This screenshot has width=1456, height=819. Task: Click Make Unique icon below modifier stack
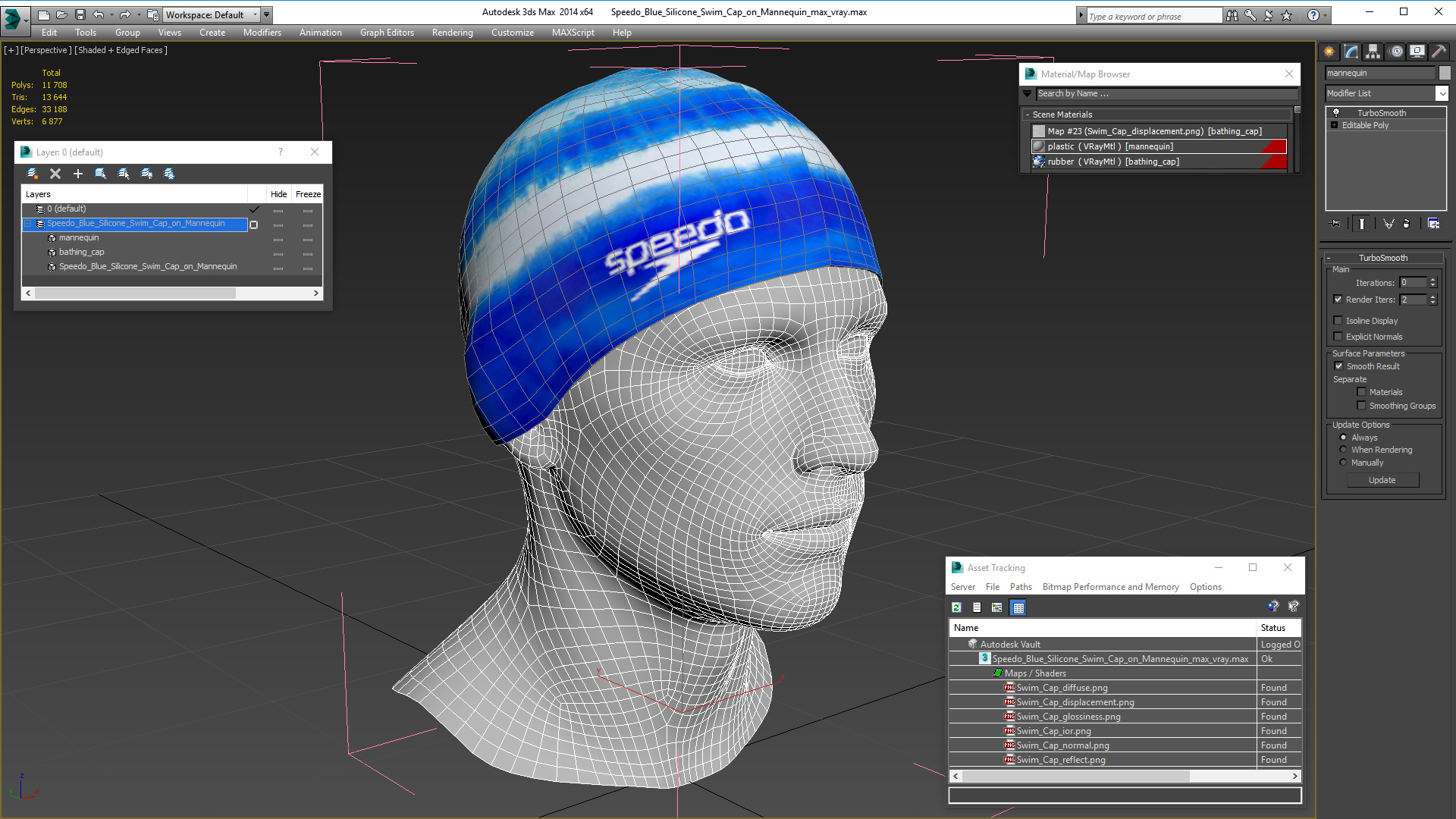(x=1389, y=224)
